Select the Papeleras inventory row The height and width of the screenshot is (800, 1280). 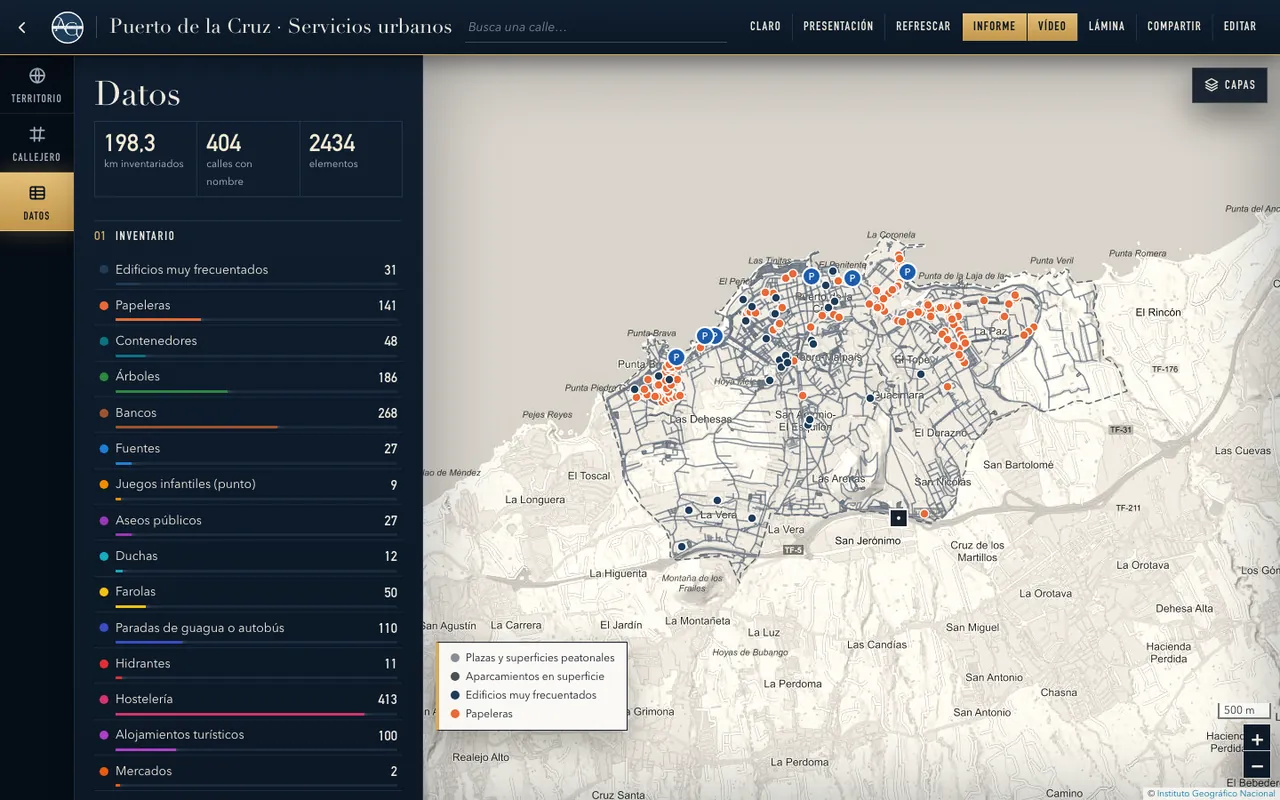tap(248, 306)
